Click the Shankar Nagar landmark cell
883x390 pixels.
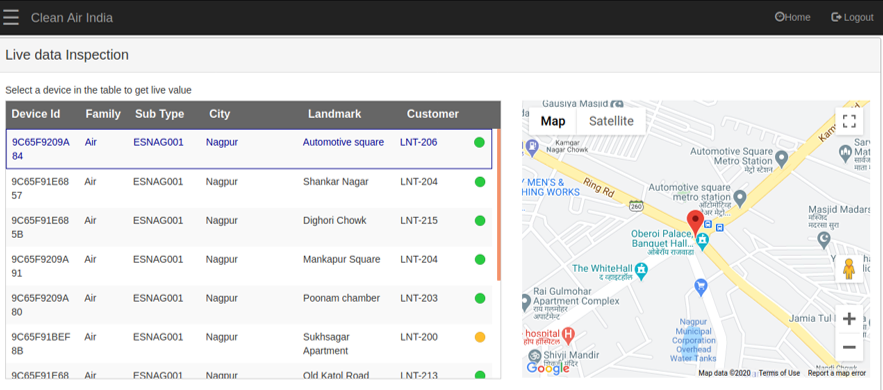pos(336,182)
